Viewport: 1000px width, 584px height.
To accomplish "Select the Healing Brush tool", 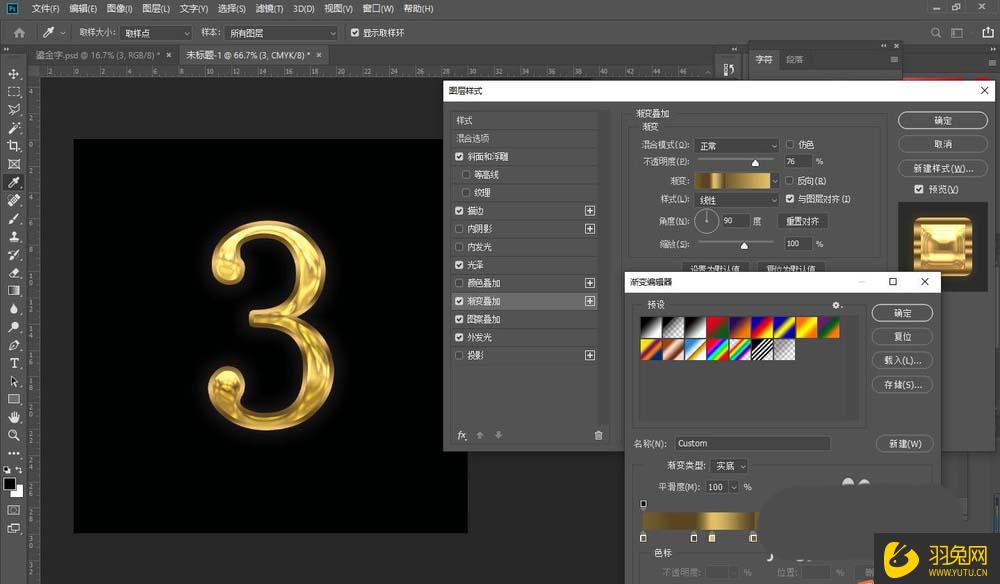I will (13, 200).
